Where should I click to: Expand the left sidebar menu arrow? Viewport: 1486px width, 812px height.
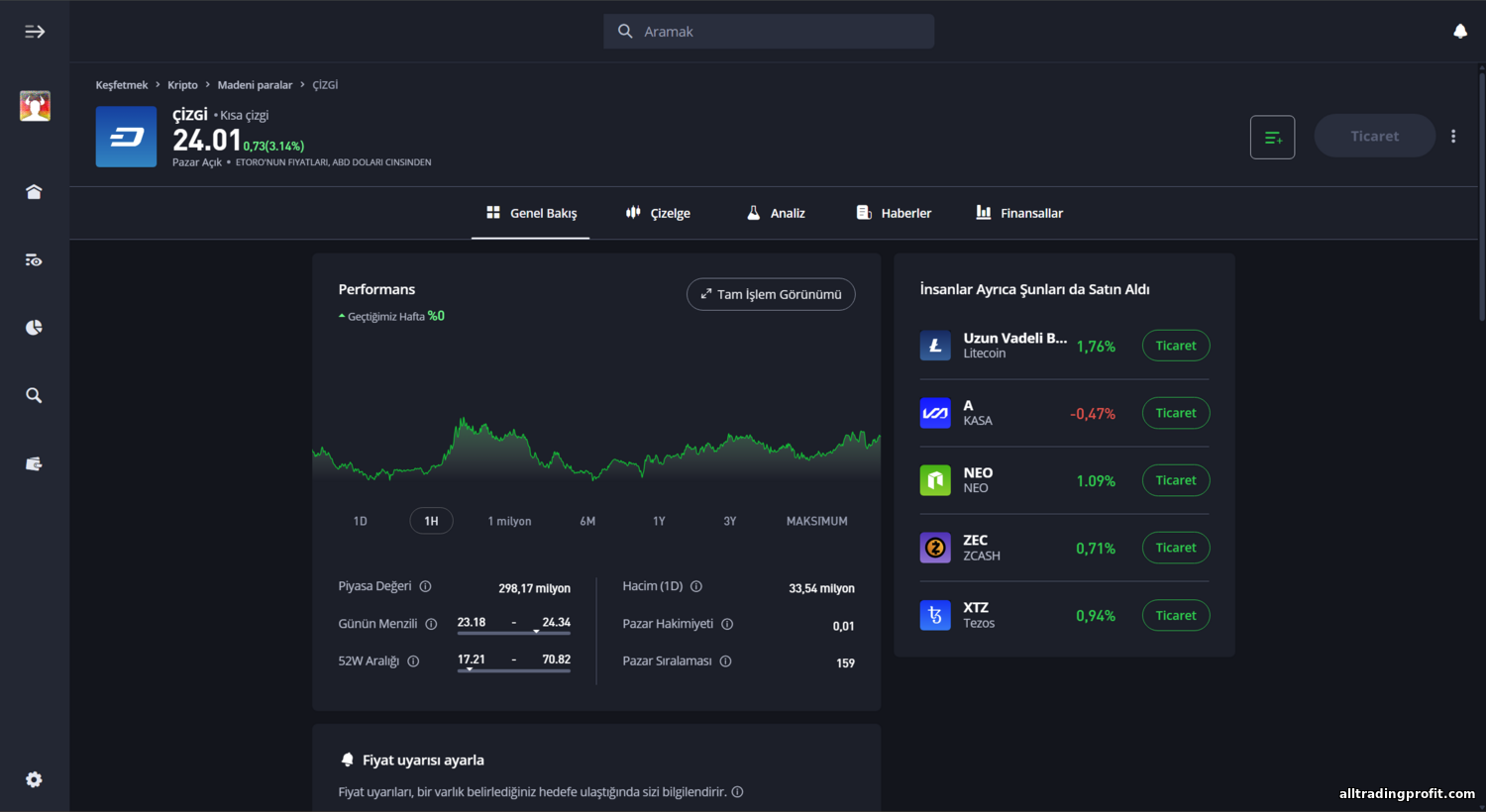click(35, 32)
